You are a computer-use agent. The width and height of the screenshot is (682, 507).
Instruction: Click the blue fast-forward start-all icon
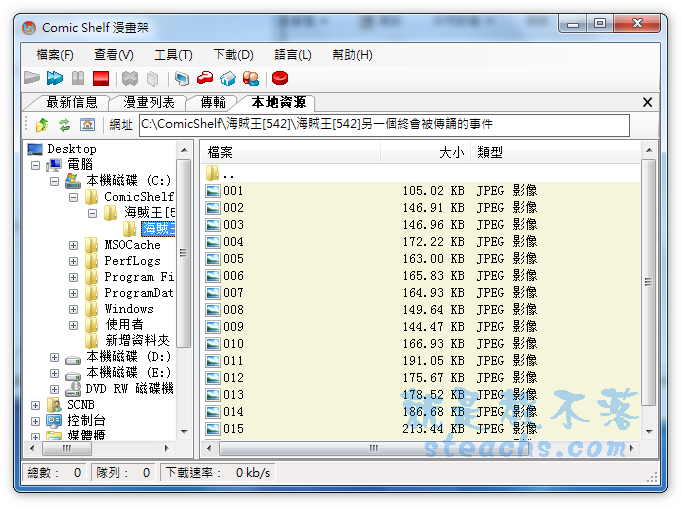coord(55,78)
